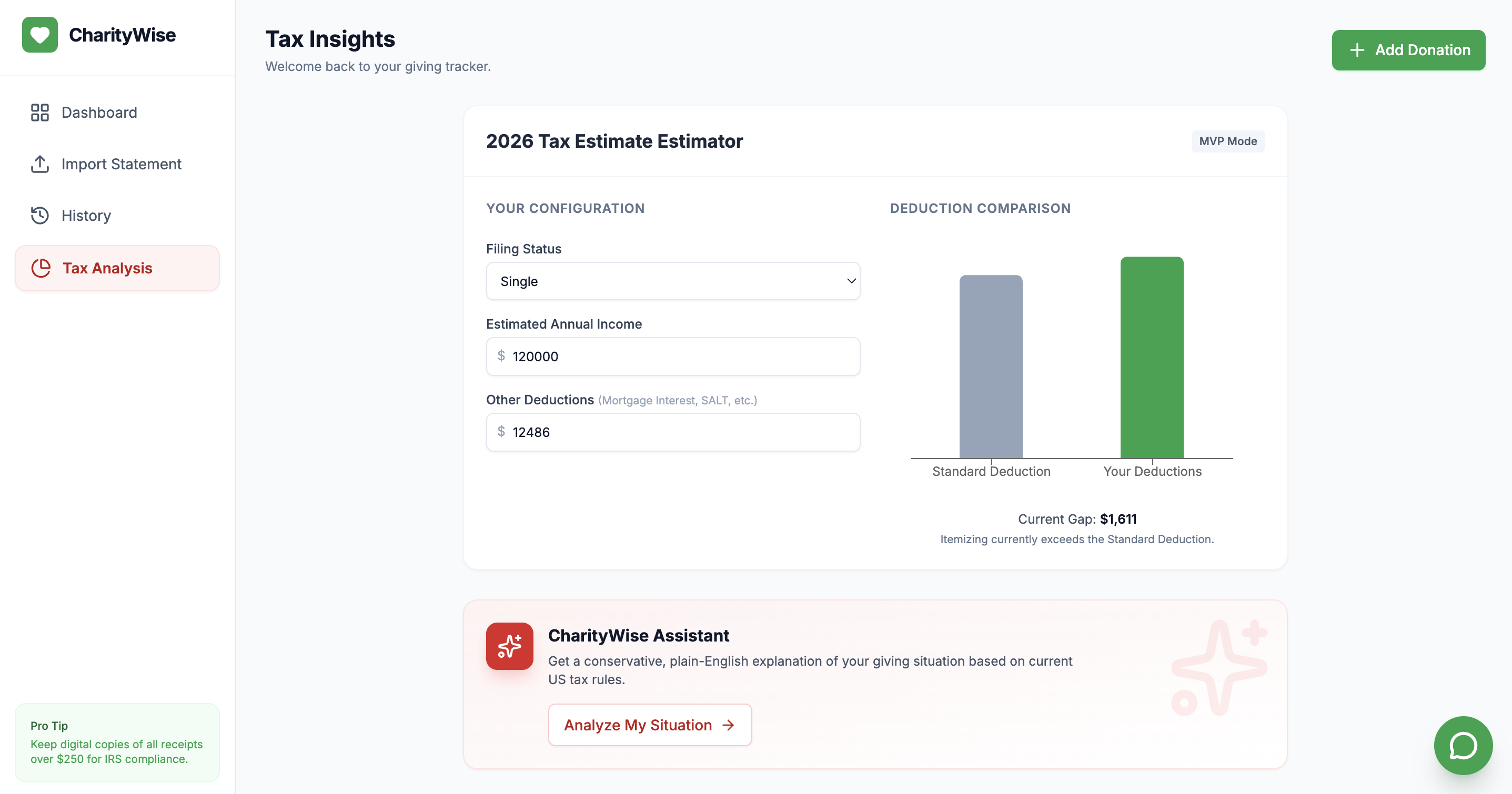
Task: Go to the Dashboard menu item
Action: tap(99, 112)
